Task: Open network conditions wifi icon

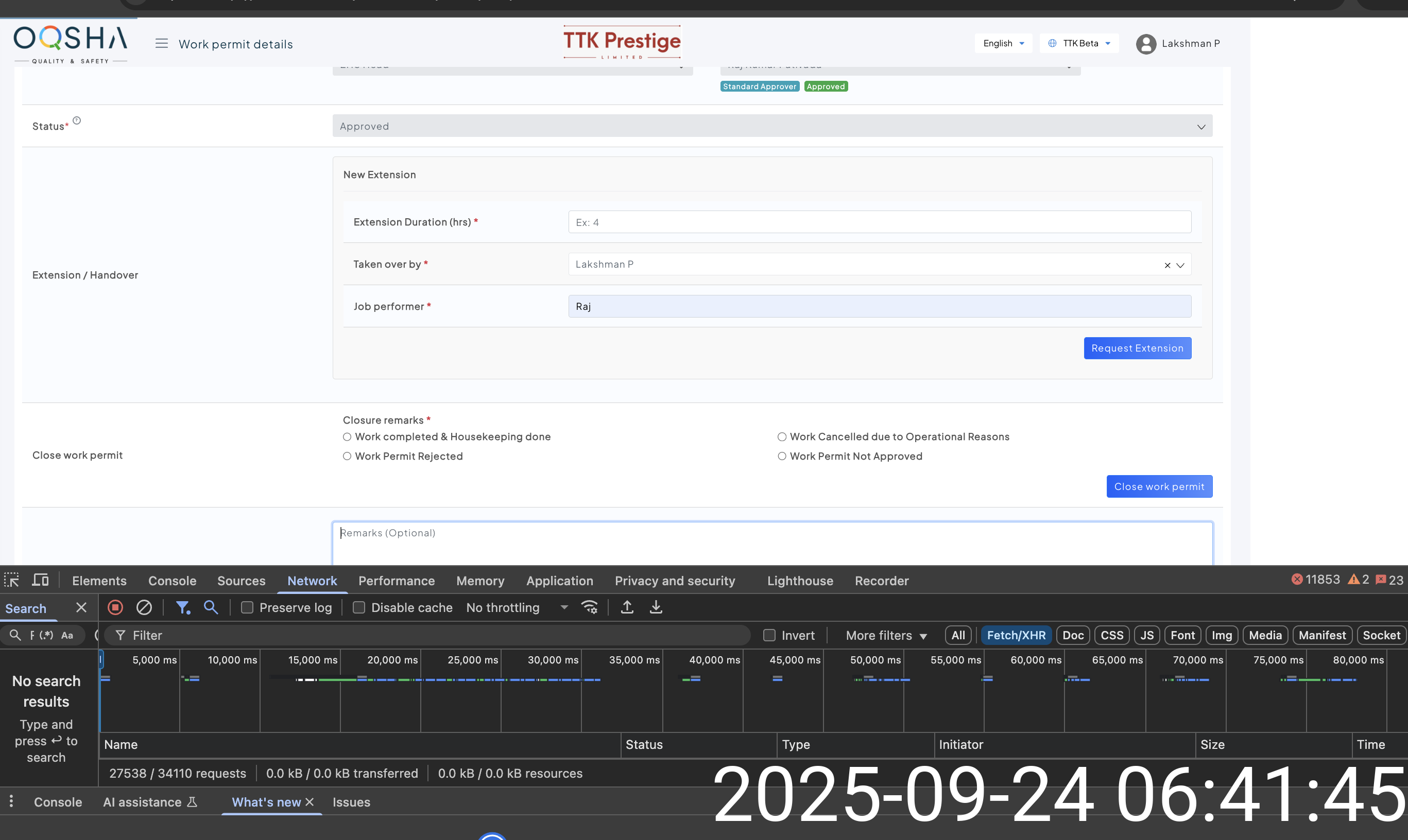Action: point(590,607)
